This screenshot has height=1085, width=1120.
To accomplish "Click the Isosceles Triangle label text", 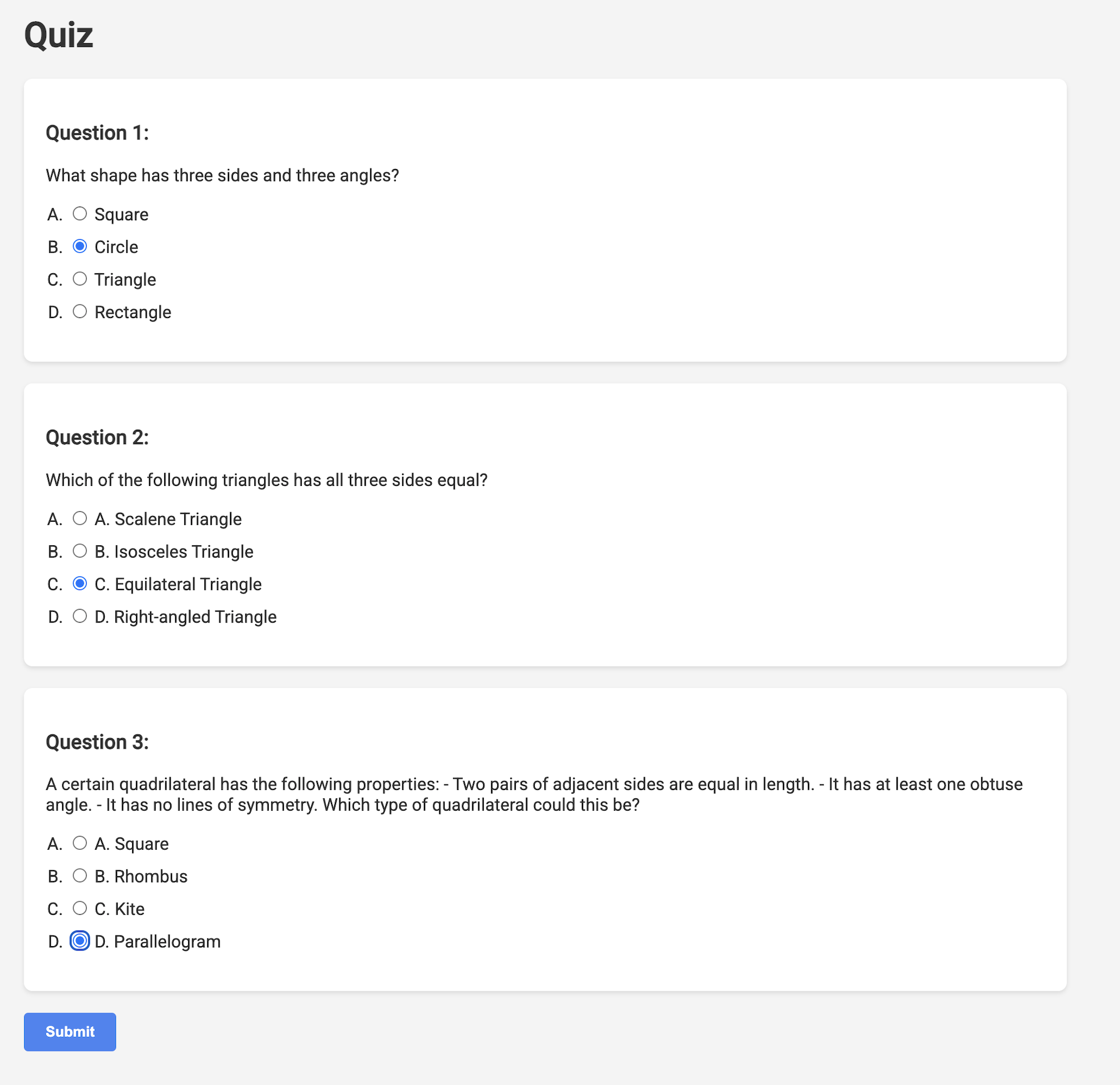I will [x=174, y=551].
